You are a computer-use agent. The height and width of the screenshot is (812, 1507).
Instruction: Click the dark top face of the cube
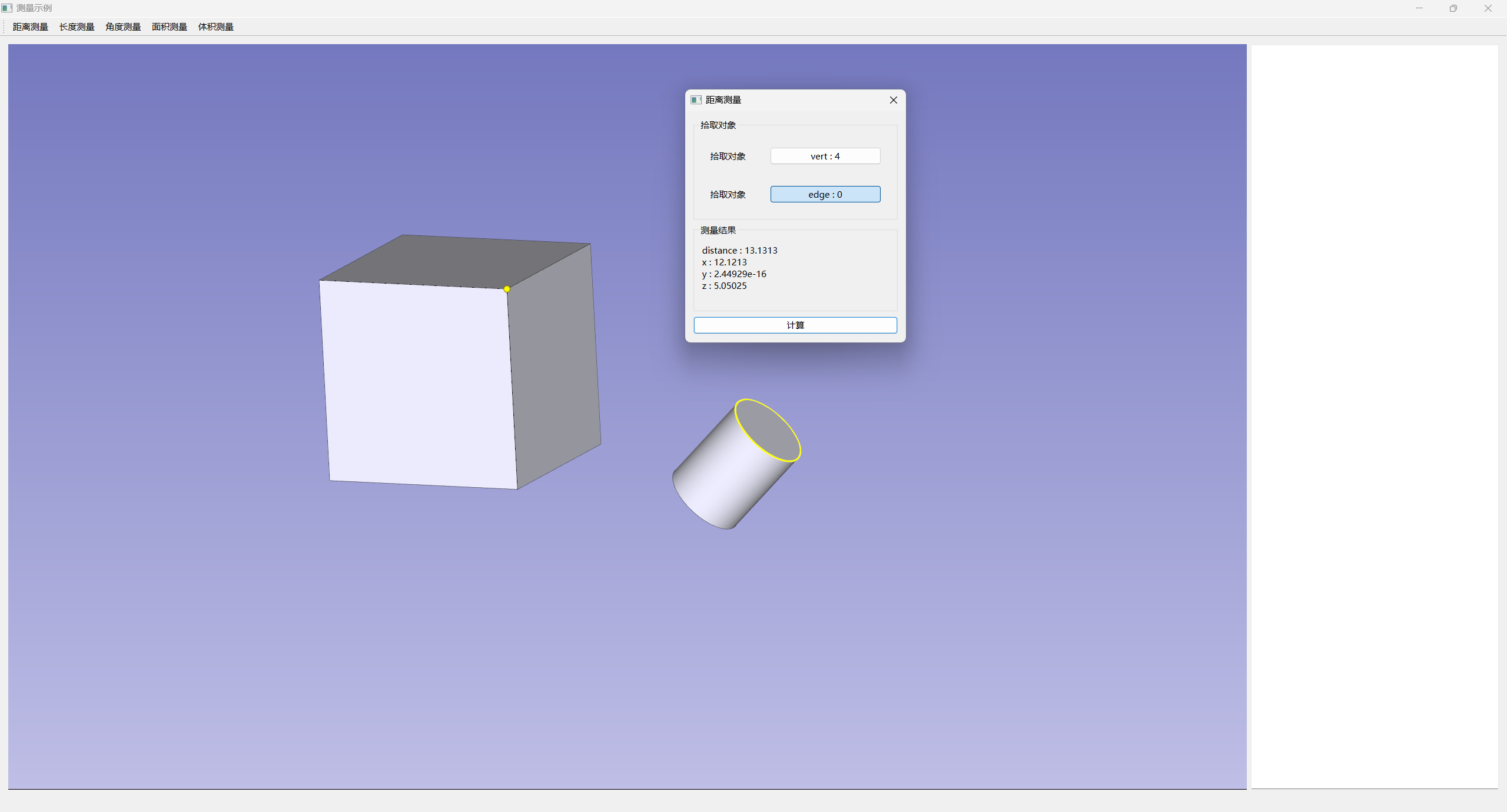click(x=456, y=261)
